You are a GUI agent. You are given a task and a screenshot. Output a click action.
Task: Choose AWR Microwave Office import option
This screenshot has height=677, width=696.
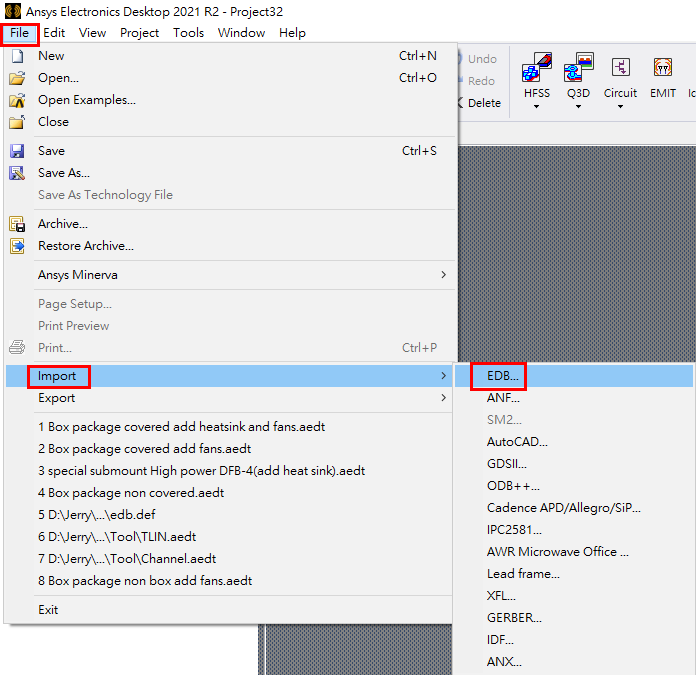[573, 552]
